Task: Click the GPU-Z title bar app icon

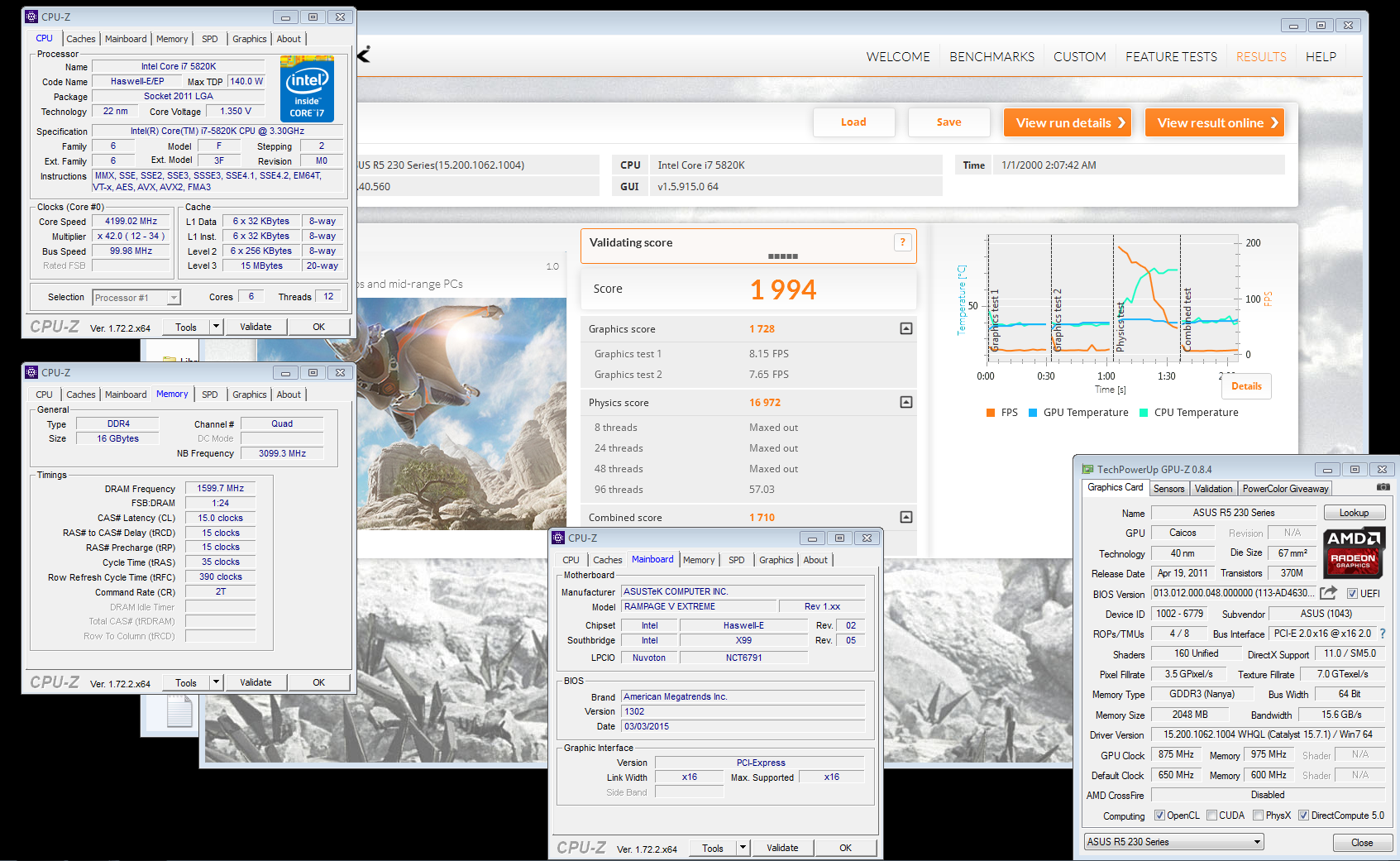Action: click(x=1087, y=469)
